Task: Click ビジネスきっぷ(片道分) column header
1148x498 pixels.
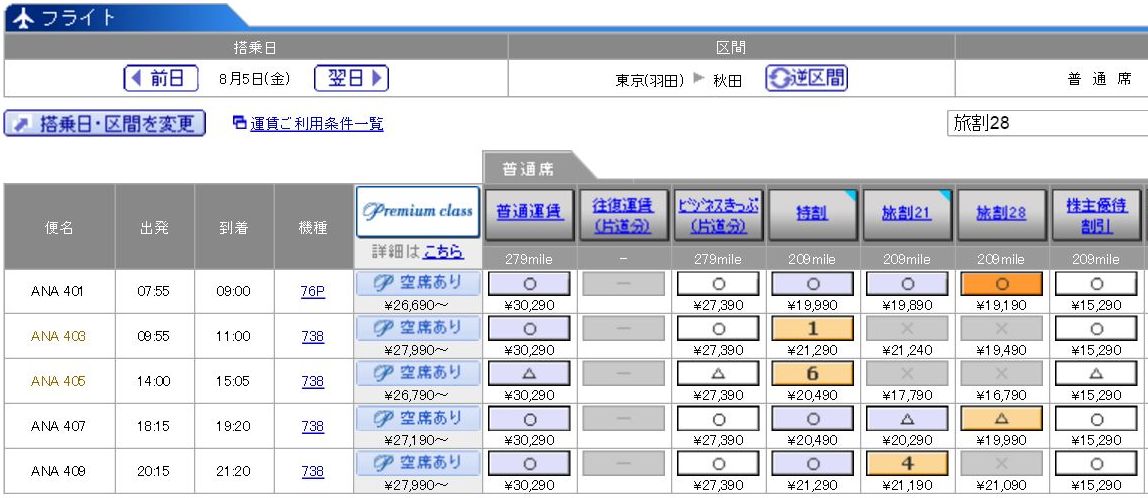Action: pyautogui.click(x=719, y=215)
